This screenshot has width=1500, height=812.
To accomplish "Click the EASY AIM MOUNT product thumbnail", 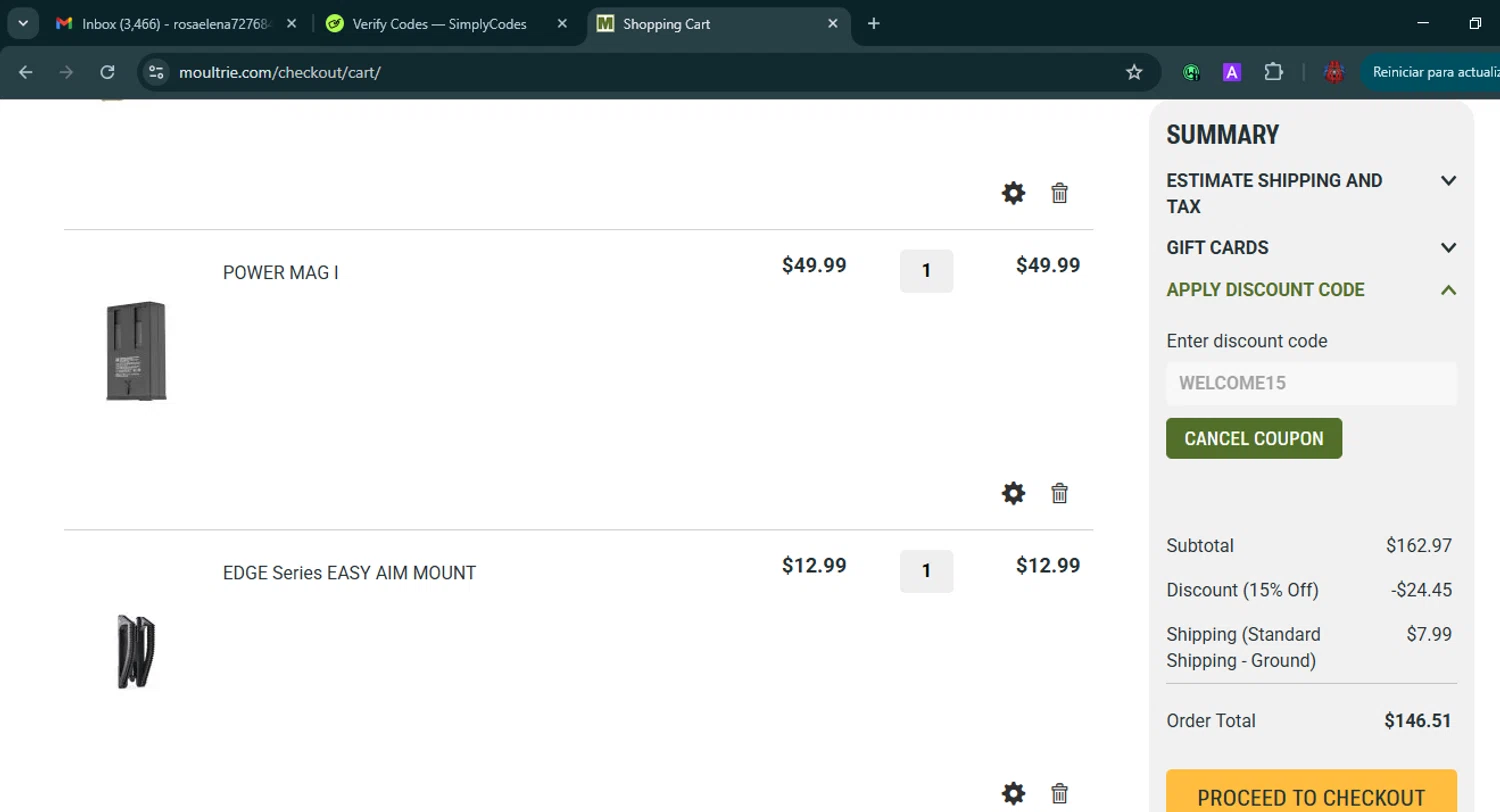I will 137,651.
